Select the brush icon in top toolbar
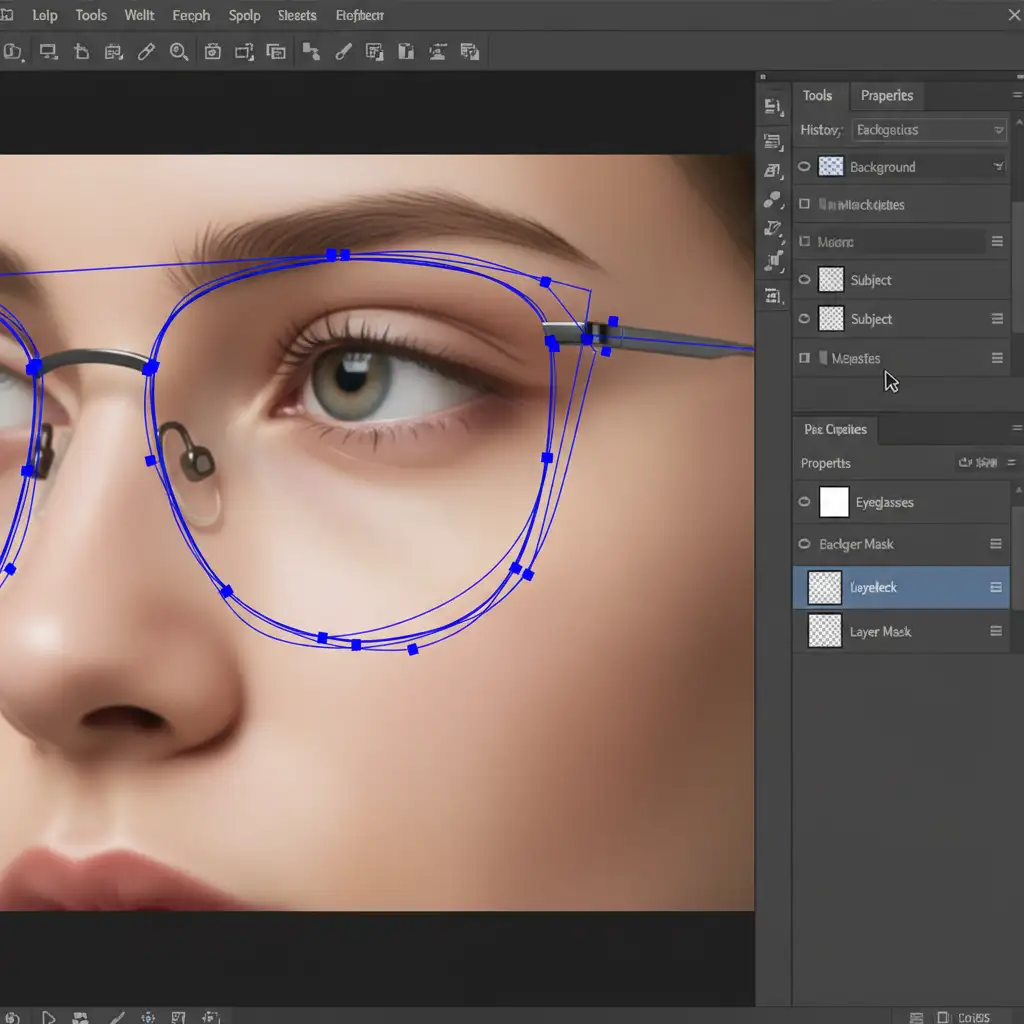Screen dimensions: 1024x1024 tap(342, 52)
